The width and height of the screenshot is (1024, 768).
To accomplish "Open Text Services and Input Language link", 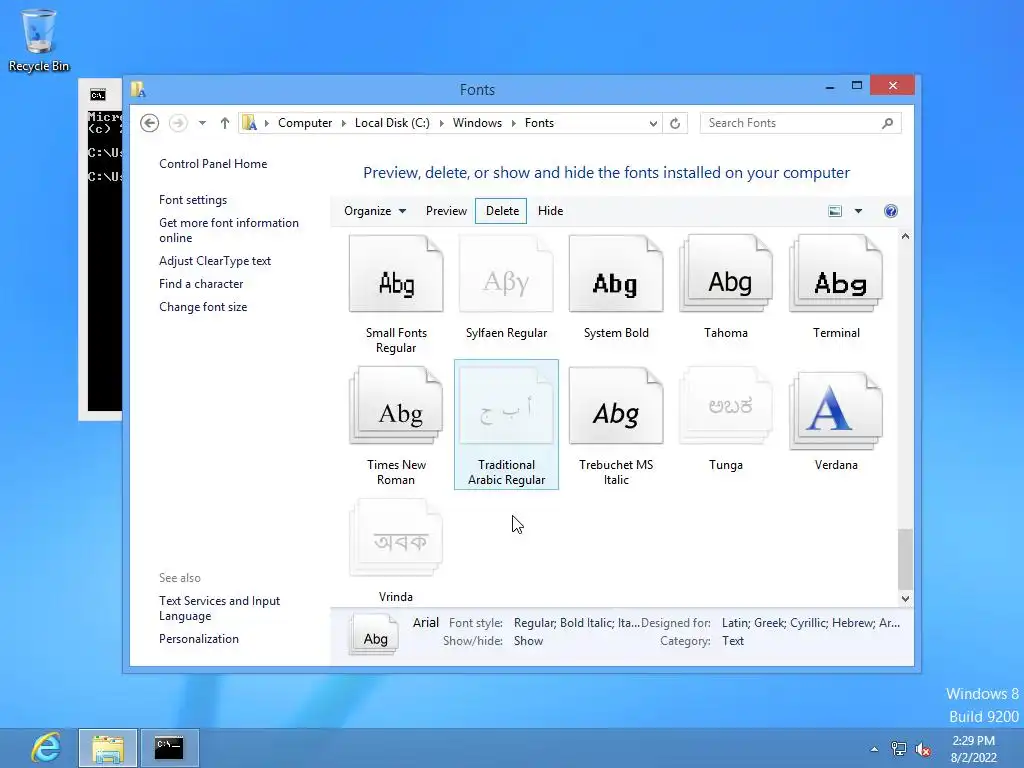I will (x=219, y=608).
